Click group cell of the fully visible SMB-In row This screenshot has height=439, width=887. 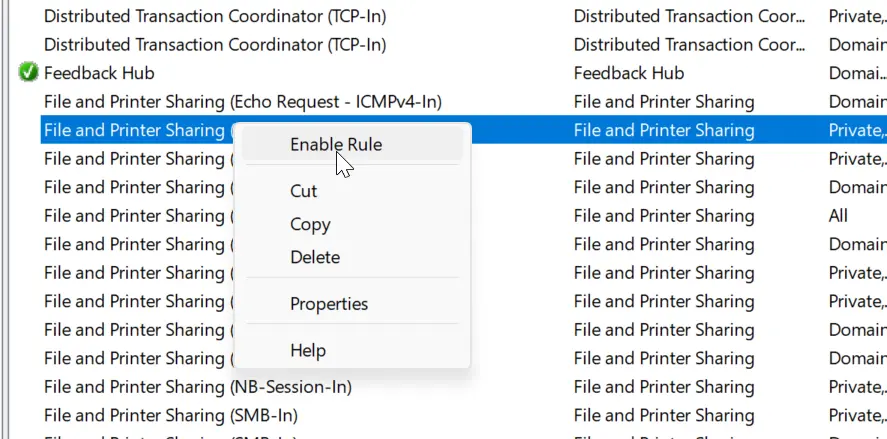(x=664, y=415)
